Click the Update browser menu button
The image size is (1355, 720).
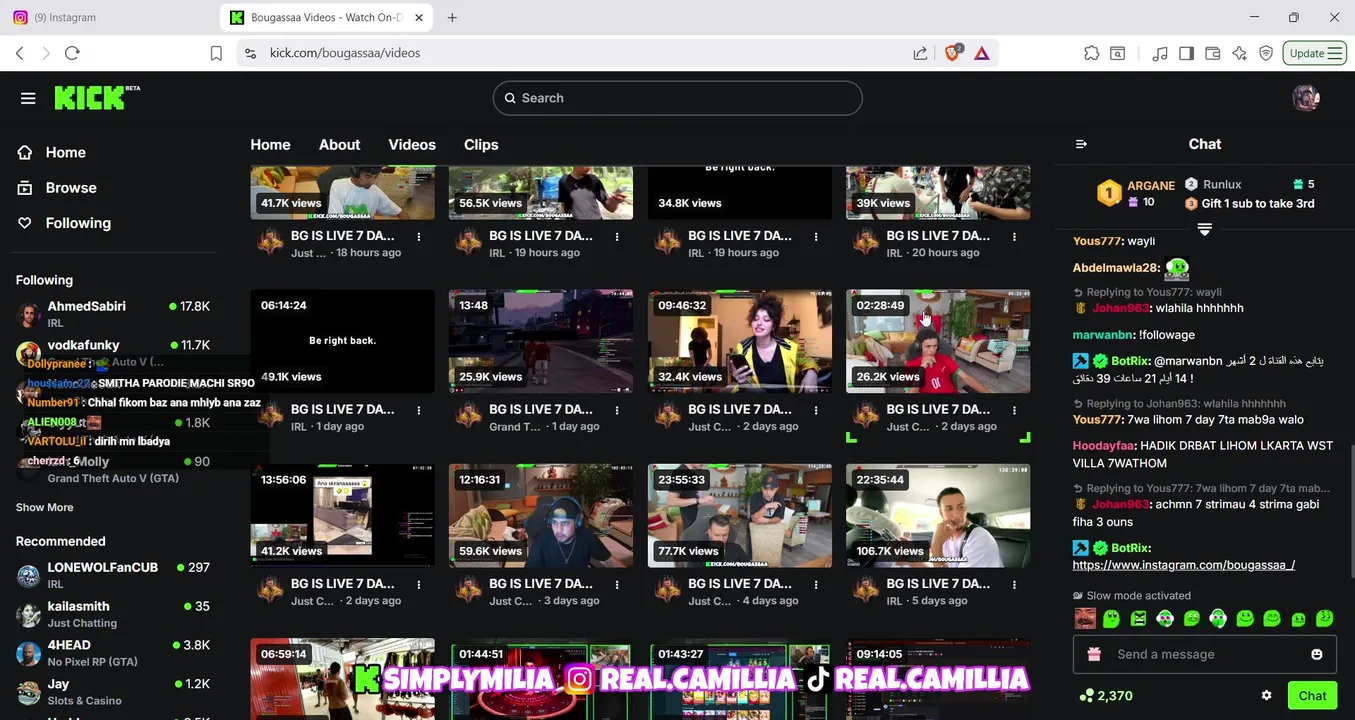[1315, 53]
